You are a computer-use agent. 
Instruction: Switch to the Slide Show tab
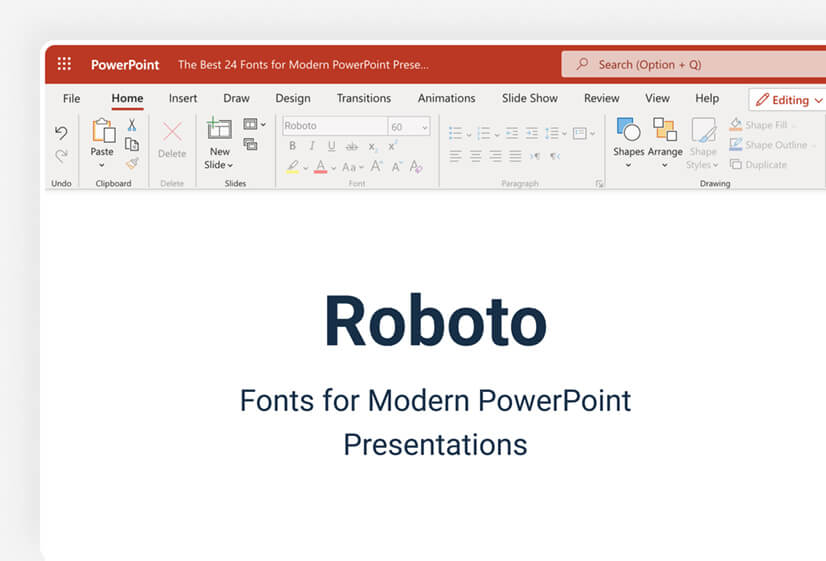click(x=530, y=99)
